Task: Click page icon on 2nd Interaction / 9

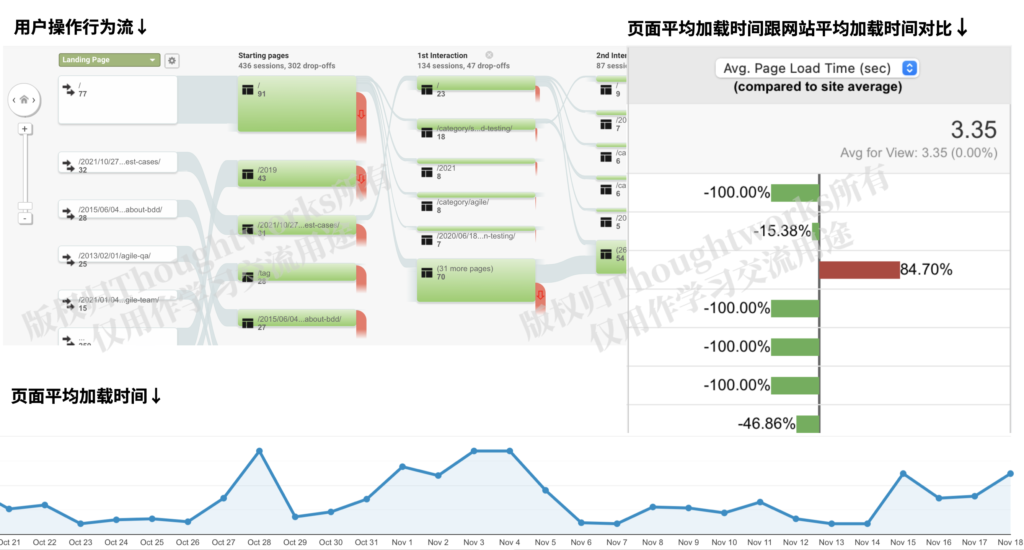Action: click(x=606, y=89)
